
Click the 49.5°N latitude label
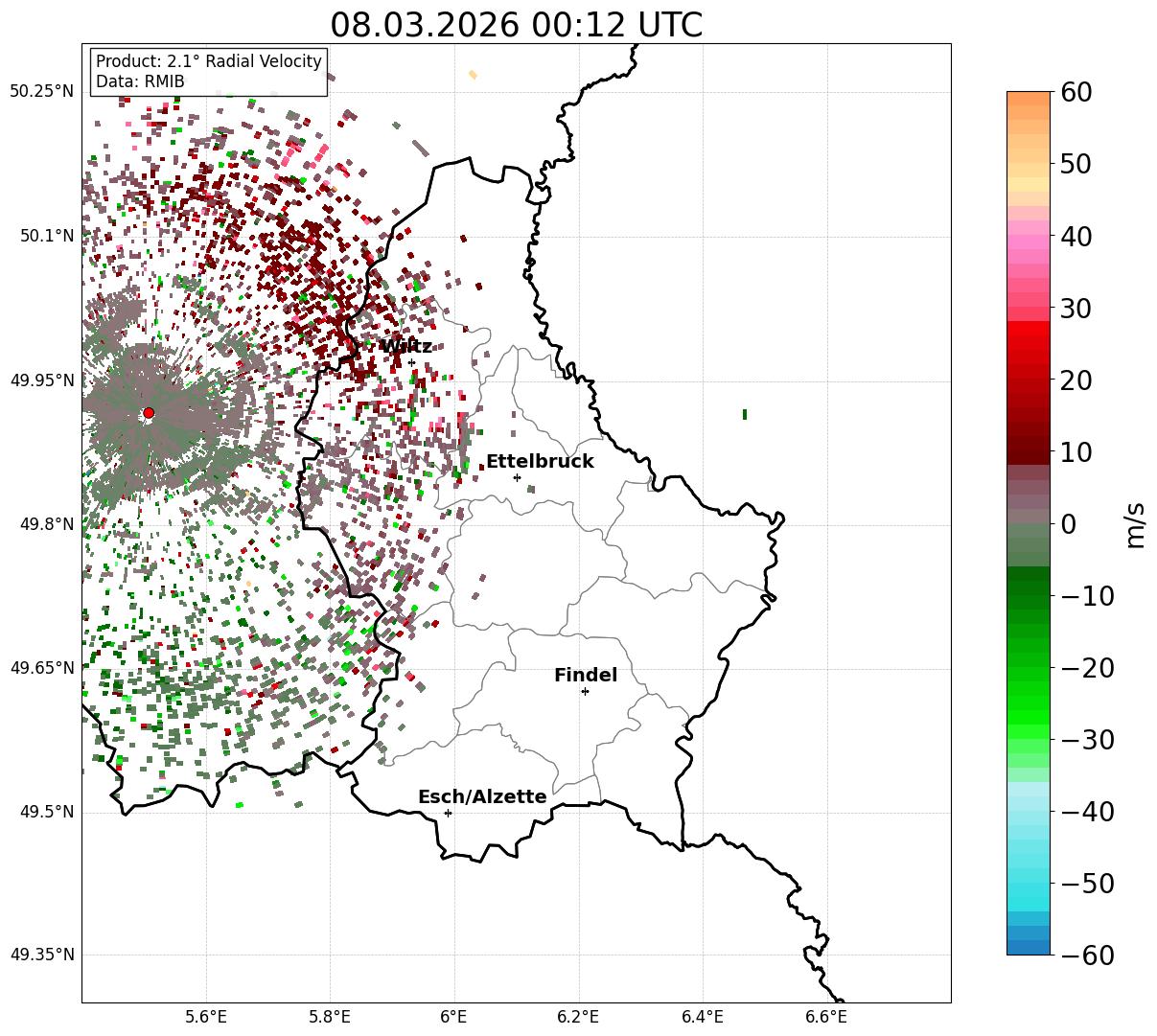[46, 812]
